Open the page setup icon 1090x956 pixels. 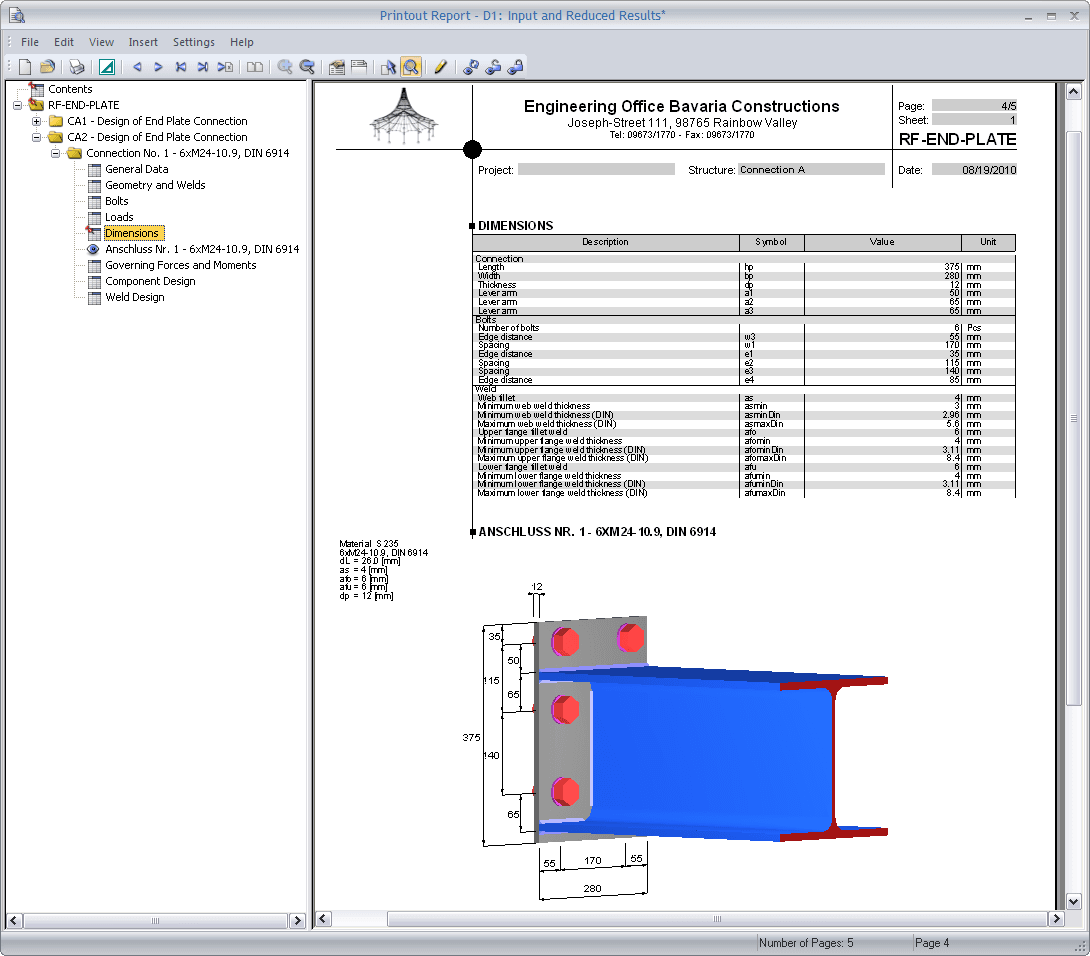pos(337,67)
